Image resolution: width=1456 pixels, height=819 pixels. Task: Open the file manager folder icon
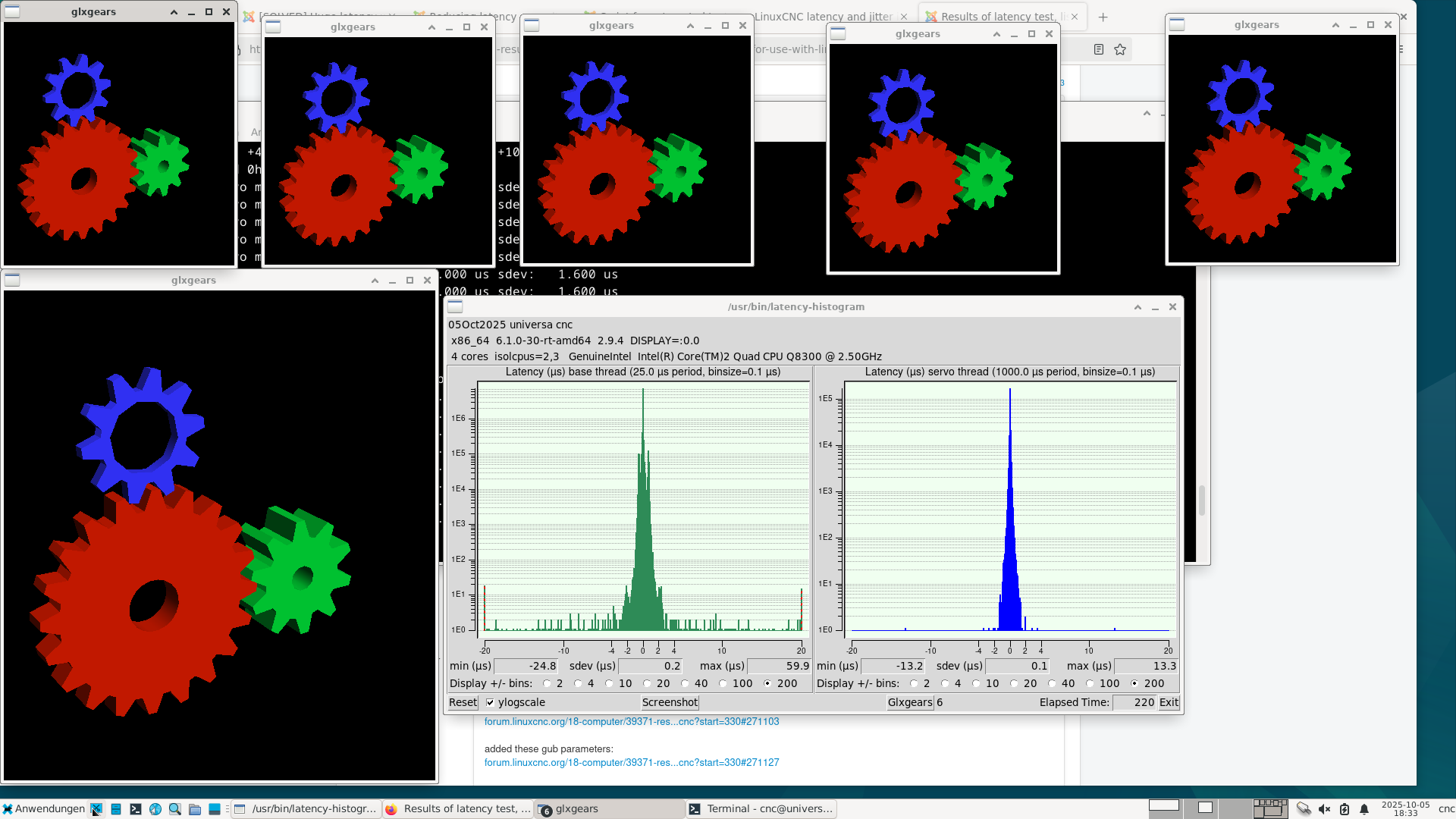tap(195, 809)
